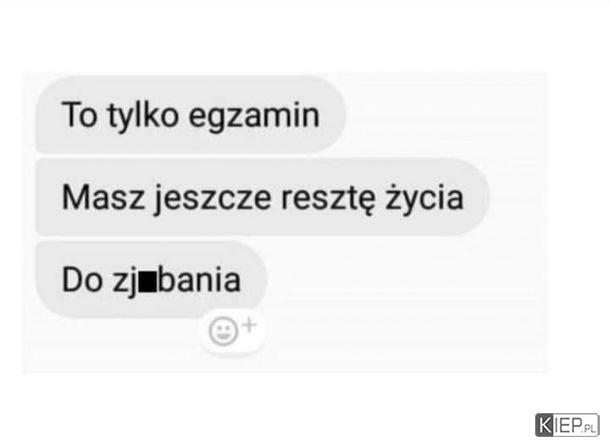Image resolution: width=610 pixels, height=447 pixels.
Task: Select the 'Masz jeszcze resztę życia' bubble
Action: tap(262, 197)
